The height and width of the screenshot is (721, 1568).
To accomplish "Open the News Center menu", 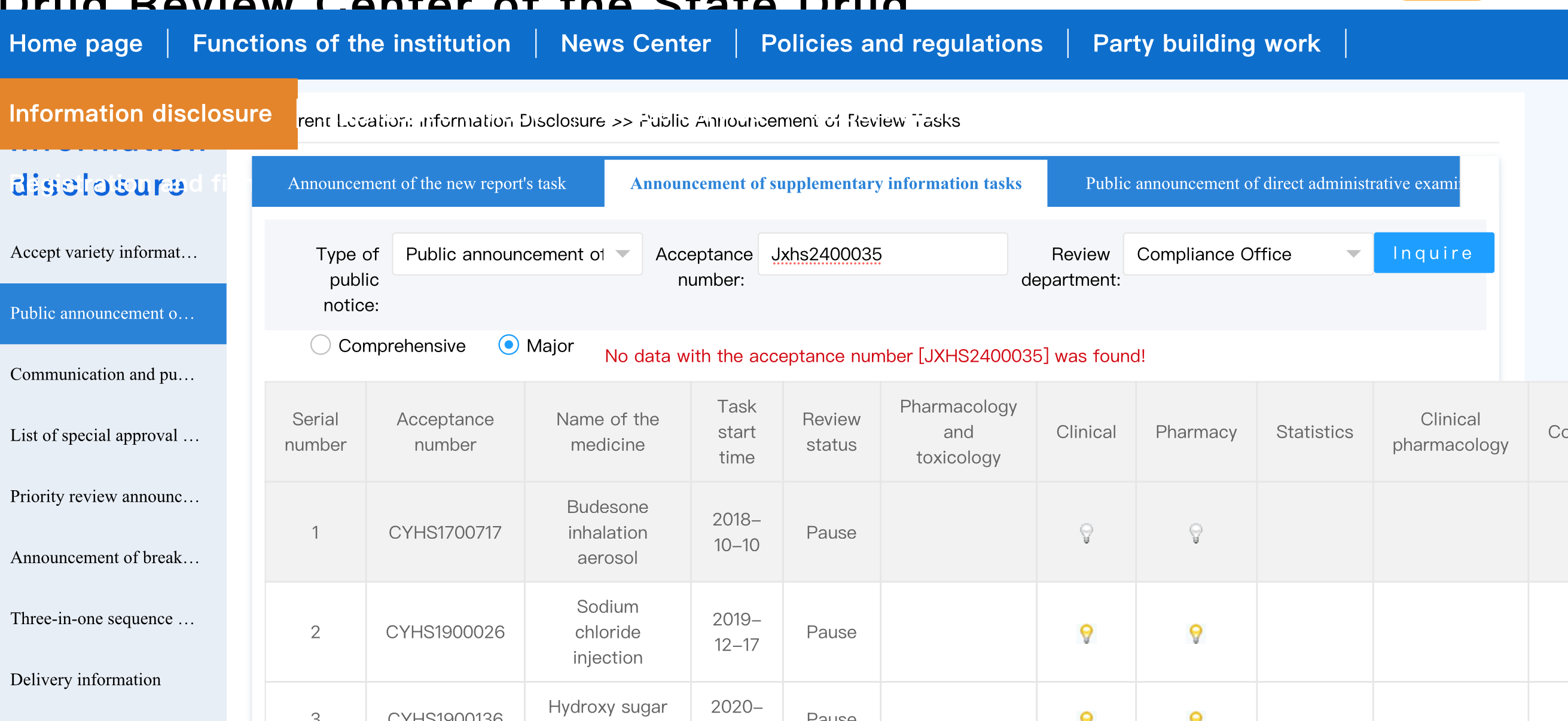I will (635, 43).
